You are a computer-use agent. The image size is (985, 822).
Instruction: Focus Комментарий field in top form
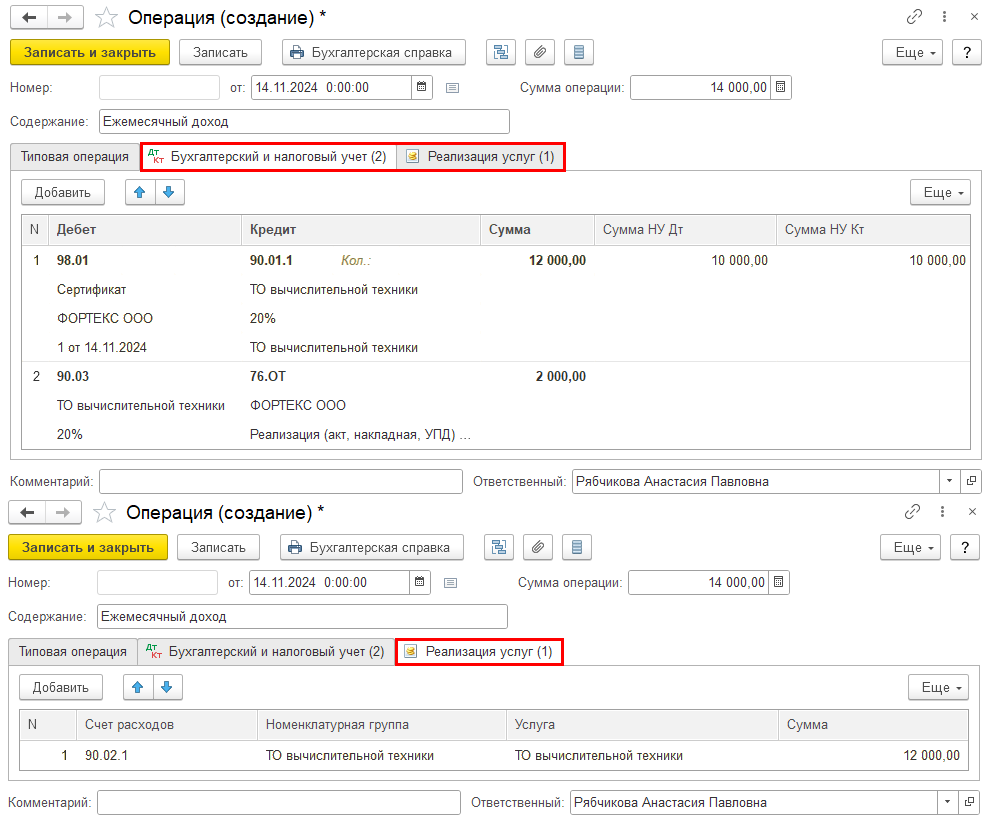tap(281, 482)
